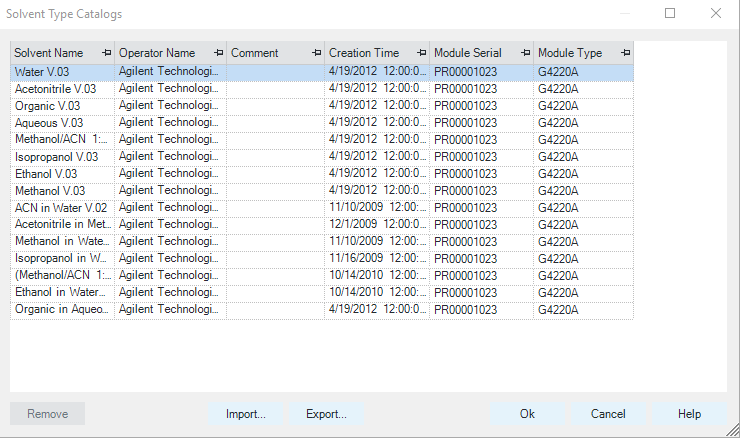Click pin icon in Module Type header
741x439 pixels.
(x=625, y=53)
